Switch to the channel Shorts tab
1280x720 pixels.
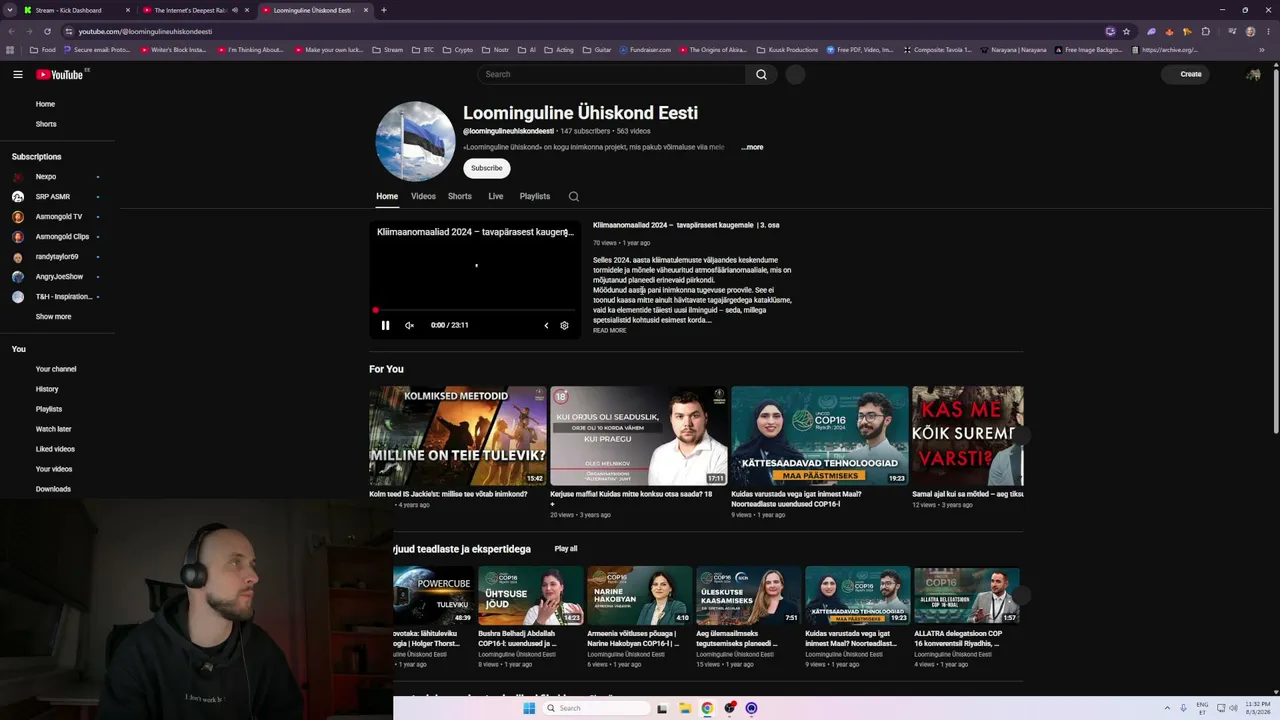pyautogui.click(x=460, y=196)
